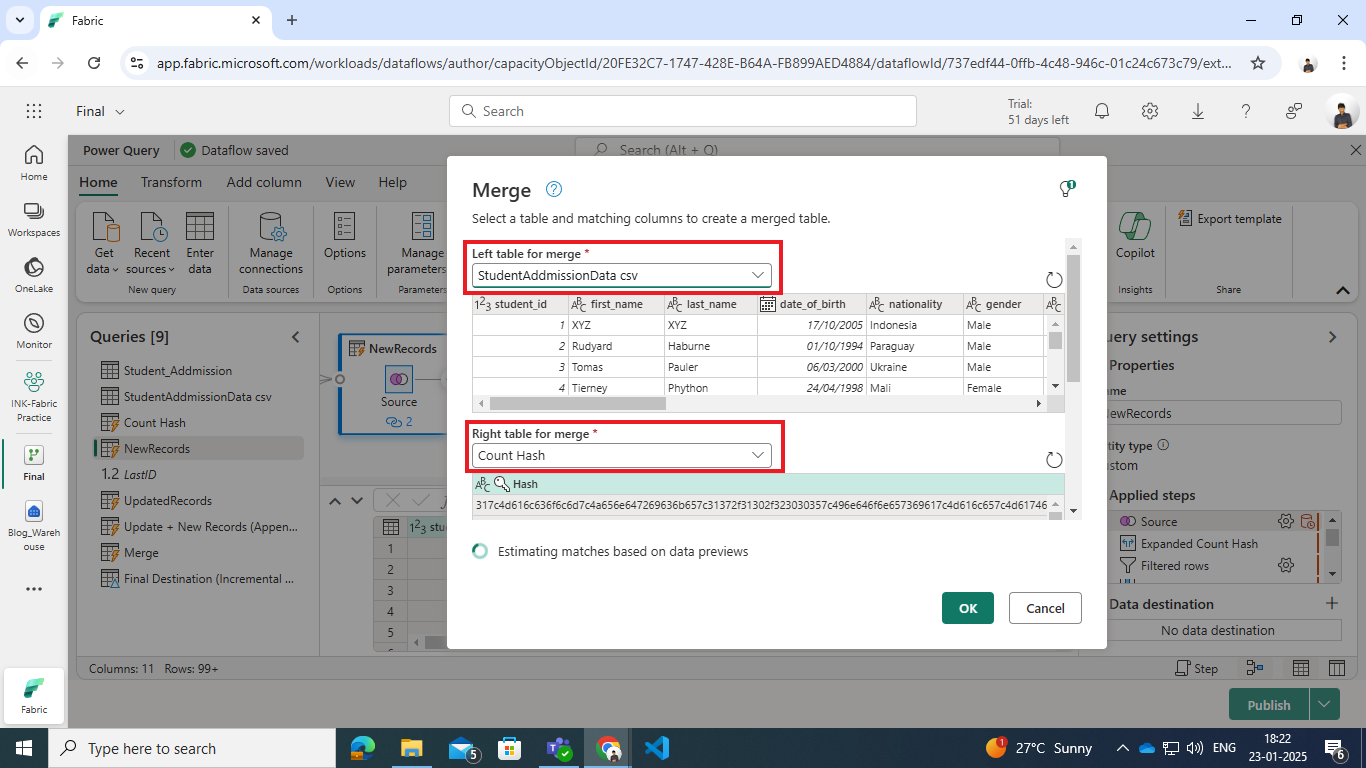Open Manage connections in the ribbon
This screenshot has width=1366, height=768.
270,243
